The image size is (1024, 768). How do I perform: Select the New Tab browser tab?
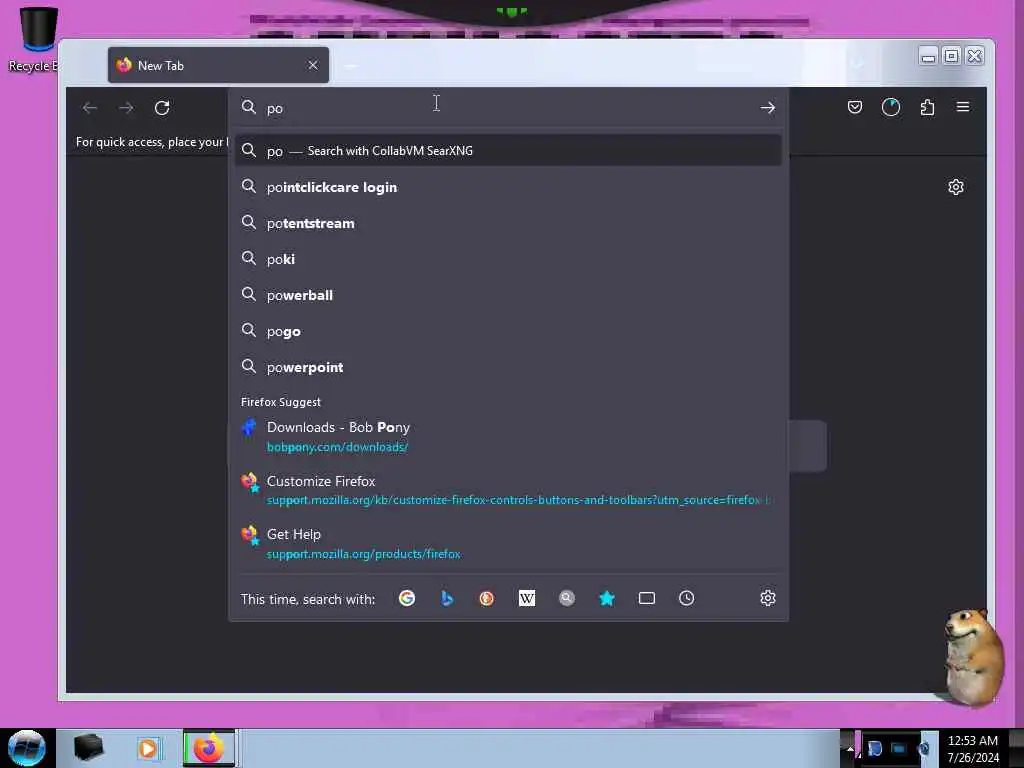point(218,65)
